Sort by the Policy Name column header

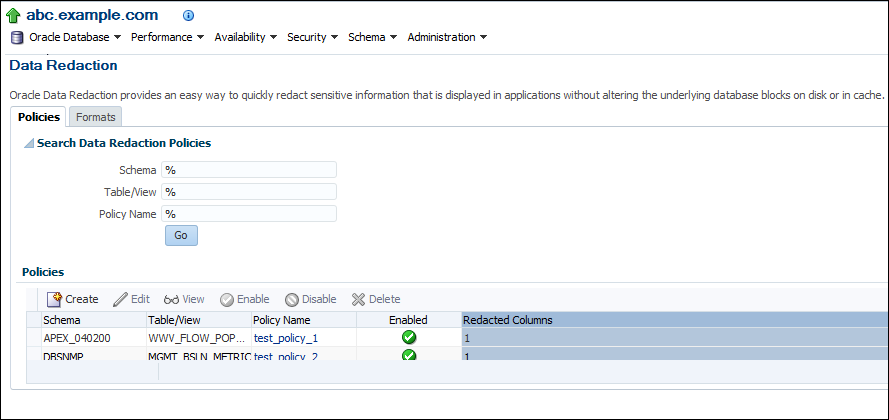[303, 320]
